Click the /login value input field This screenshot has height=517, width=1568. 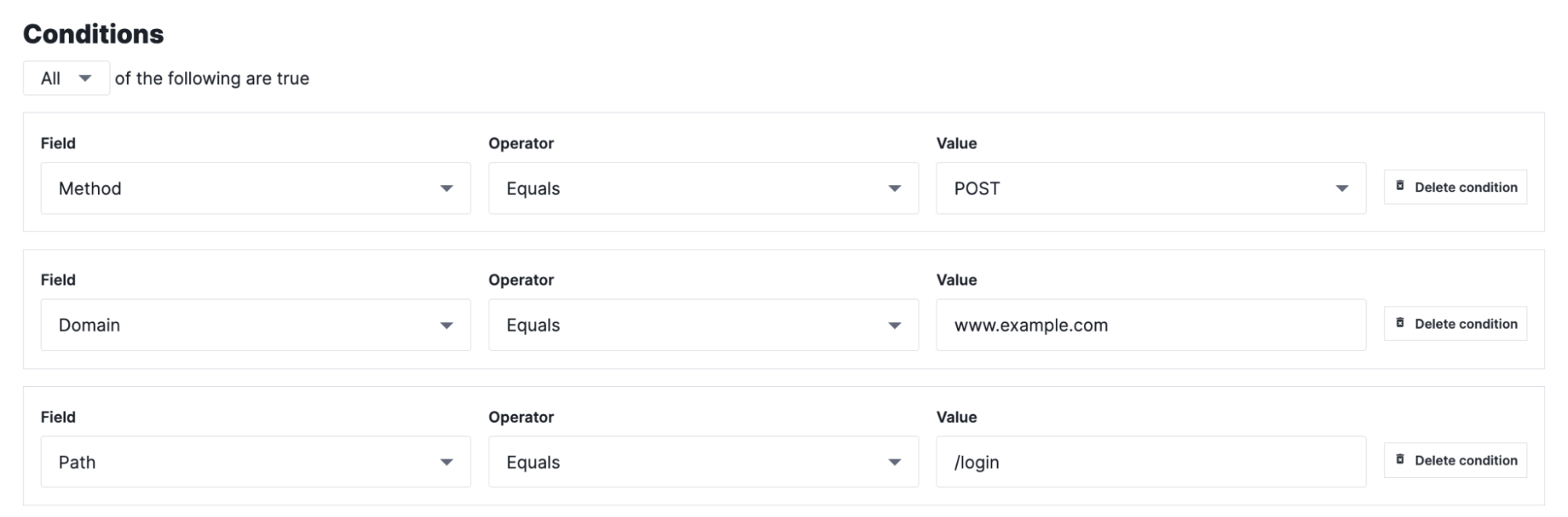(1150, 462)
